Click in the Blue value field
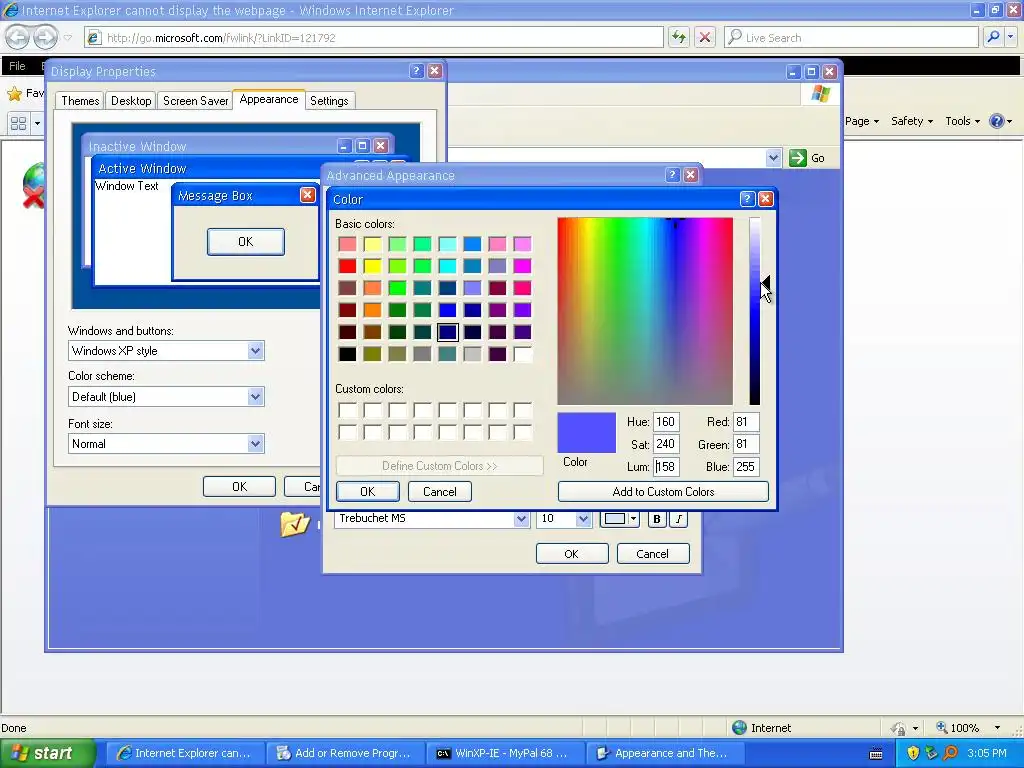Image resolution: width=1024 pixels, height=768 pixels. click(x=746, y=467)
